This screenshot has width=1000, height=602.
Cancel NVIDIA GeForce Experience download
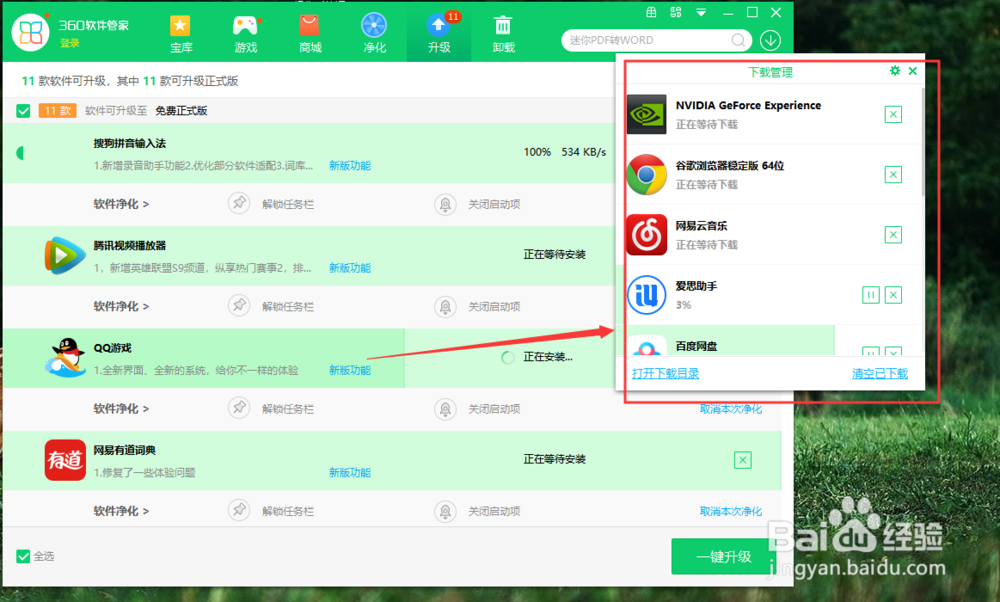click(893, 115)
